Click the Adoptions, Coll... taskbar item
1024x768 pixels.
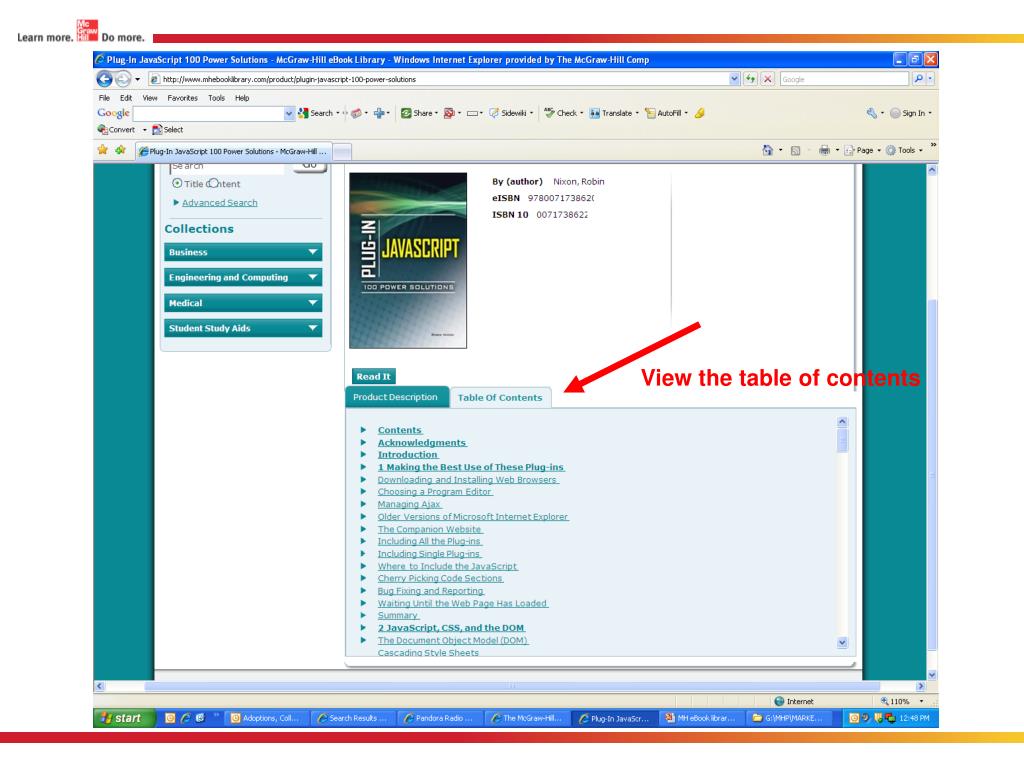(x=266, y=718)
